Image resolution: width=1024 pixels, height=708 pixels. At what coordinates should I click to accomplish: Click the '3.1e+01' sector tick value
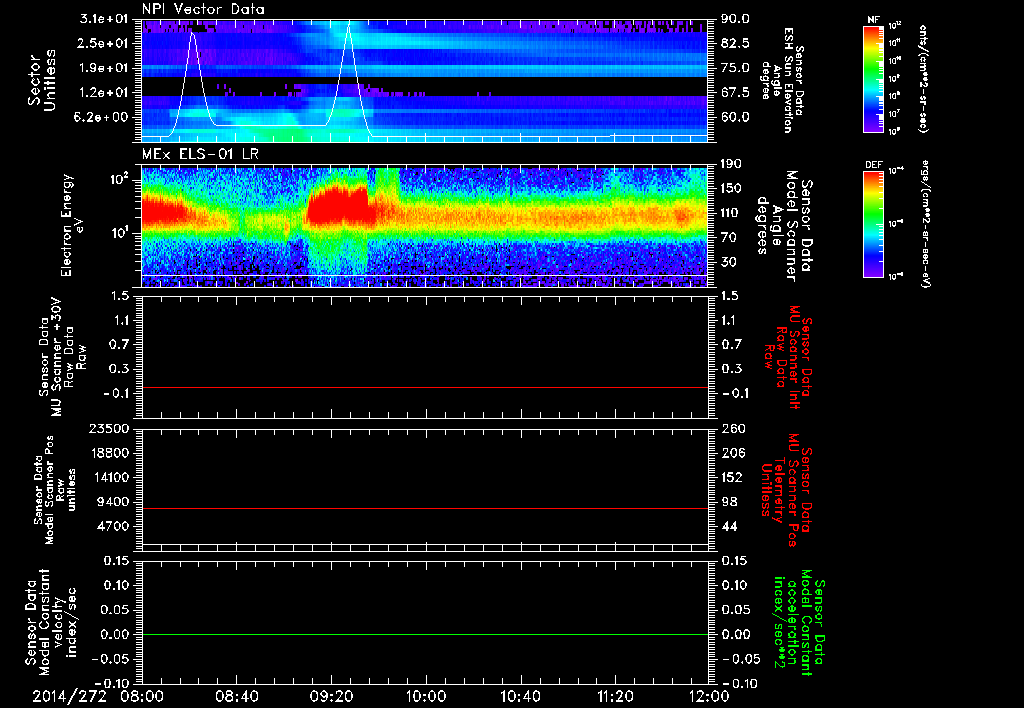coord(106,19)
